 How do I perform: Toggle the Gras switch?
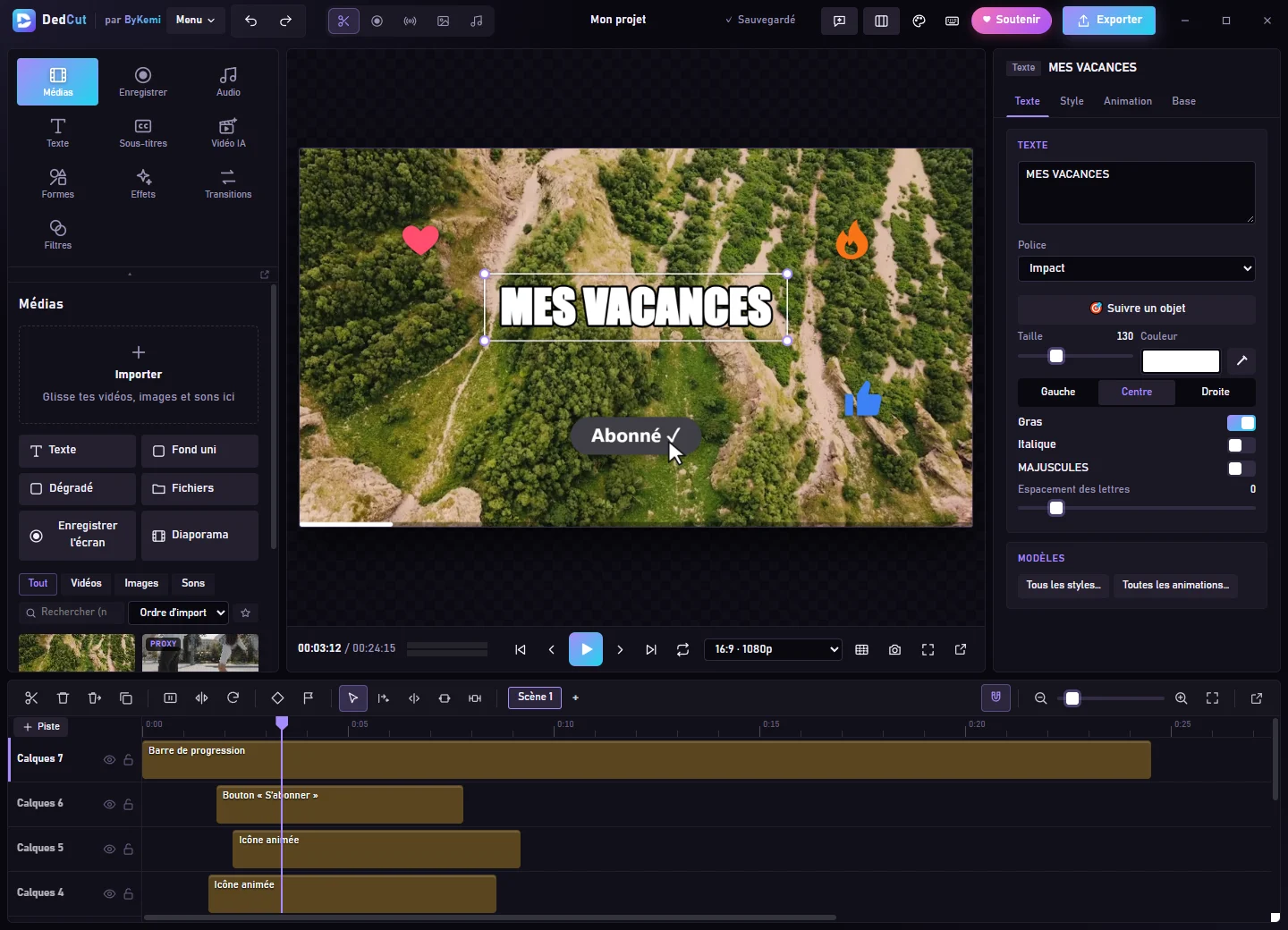pos(1241,423)
